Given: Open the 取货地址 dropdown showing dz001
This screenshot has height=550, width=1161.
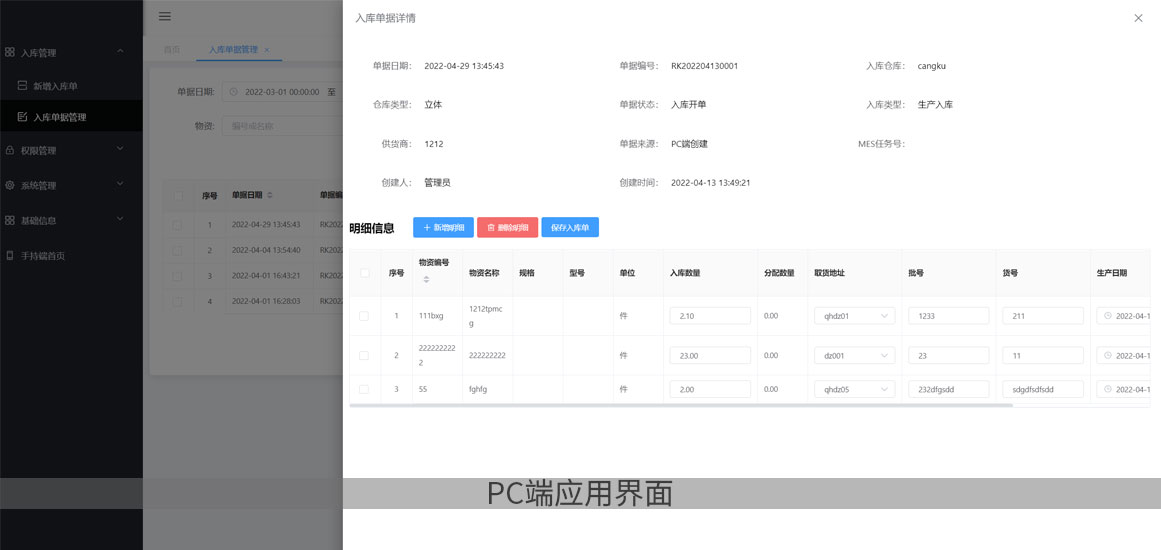Looking at the screenshot, I should pyautogui.click(x=855, y=355).
